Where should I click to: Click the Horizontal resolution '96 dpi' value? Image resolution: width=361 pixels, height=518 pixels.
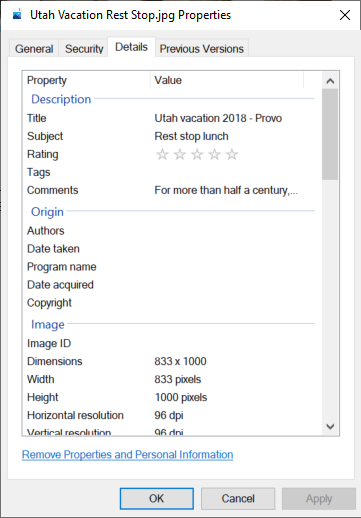(x=169, y=415)
